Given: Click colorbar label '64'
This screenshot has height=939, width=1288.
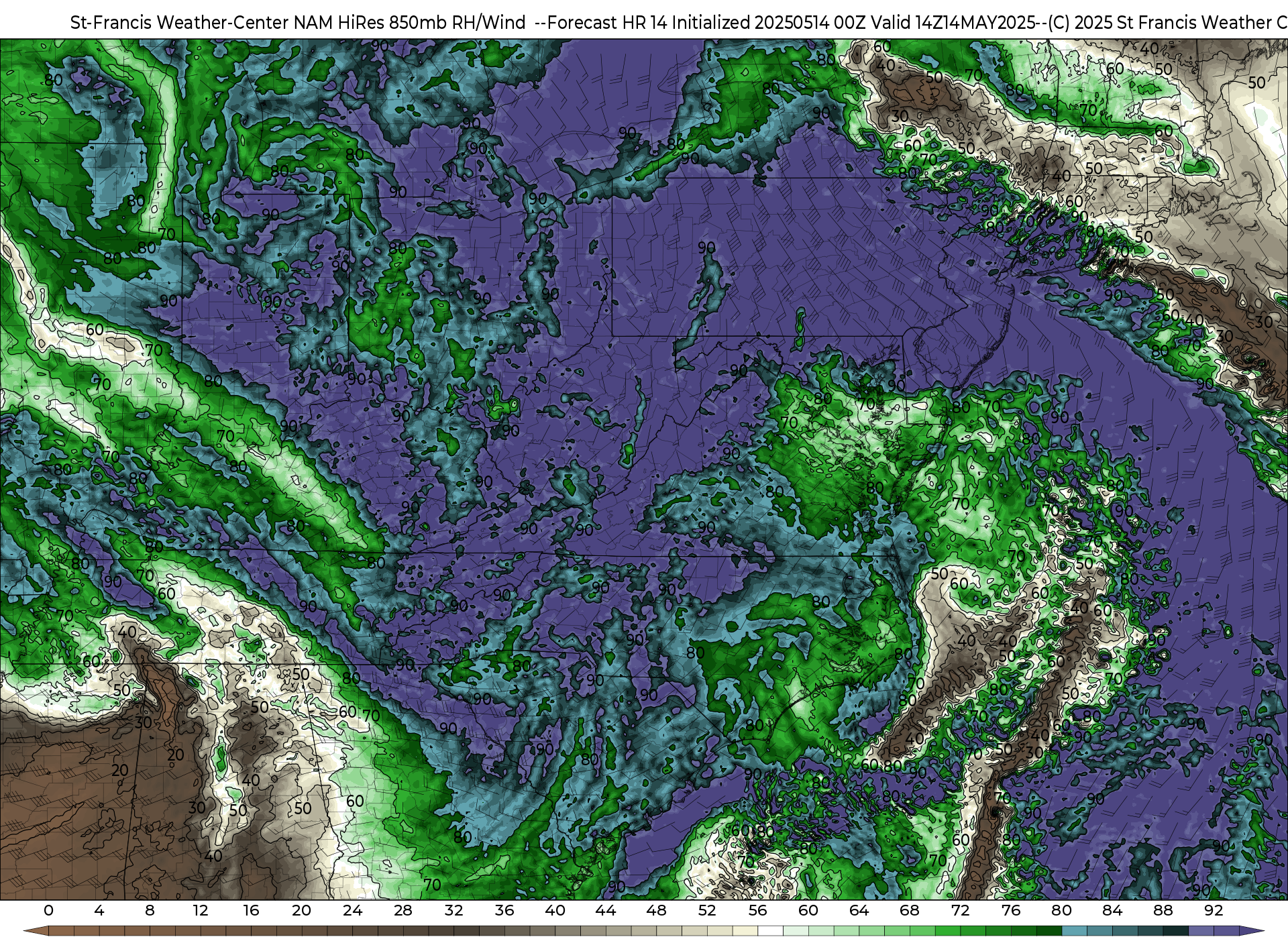Looking at the screenshot, I should 859,911.
